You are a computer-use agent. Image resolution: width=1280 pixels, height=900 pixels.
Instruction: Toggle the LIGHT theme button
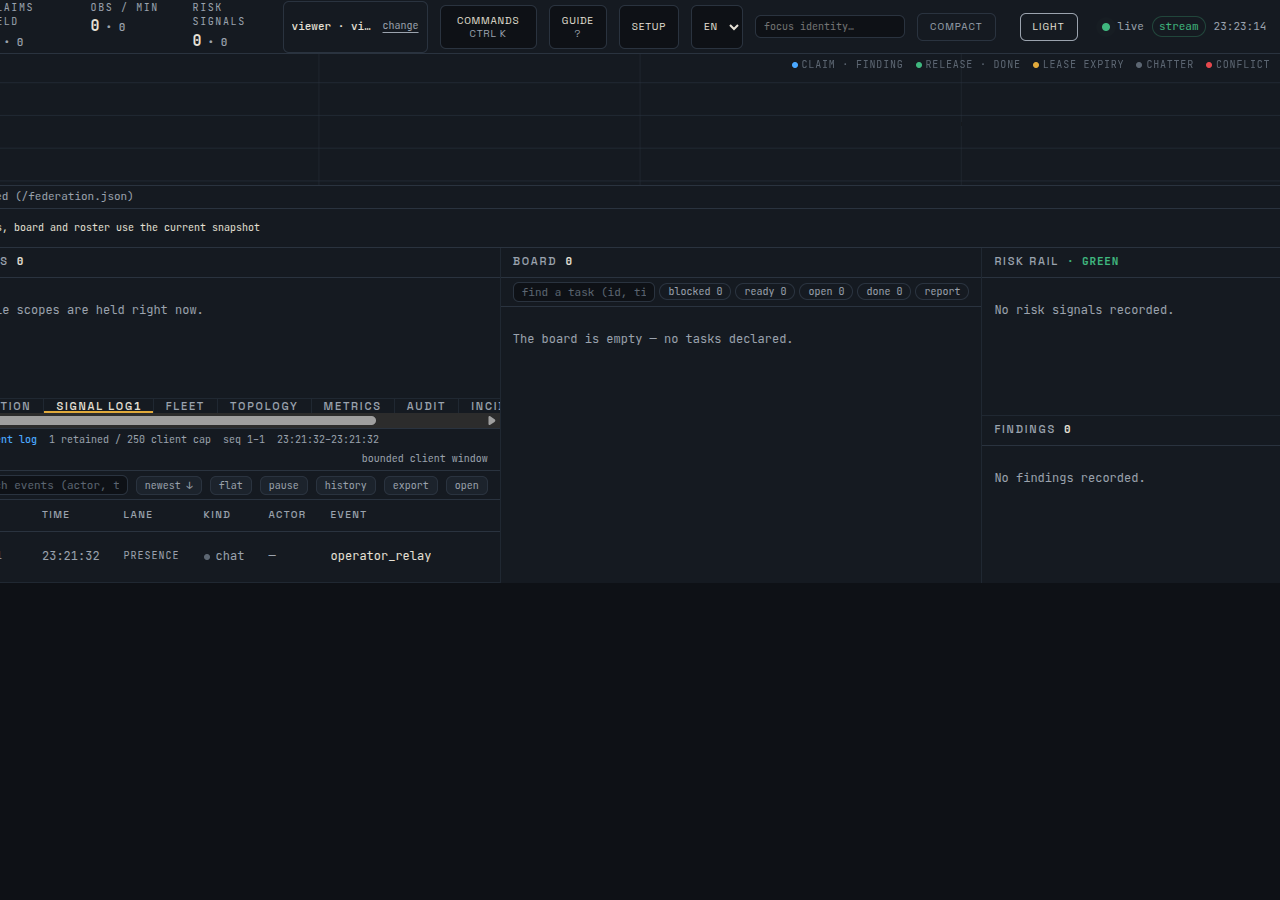tap(1048, 27)
